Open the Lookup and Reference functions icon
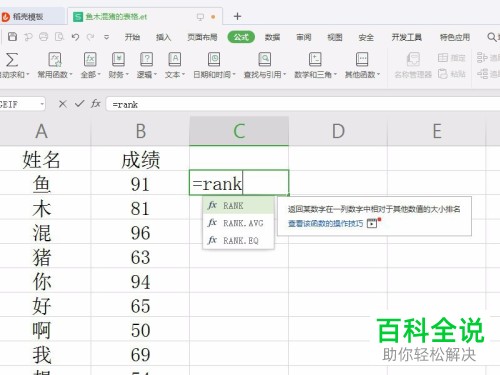 265,60
